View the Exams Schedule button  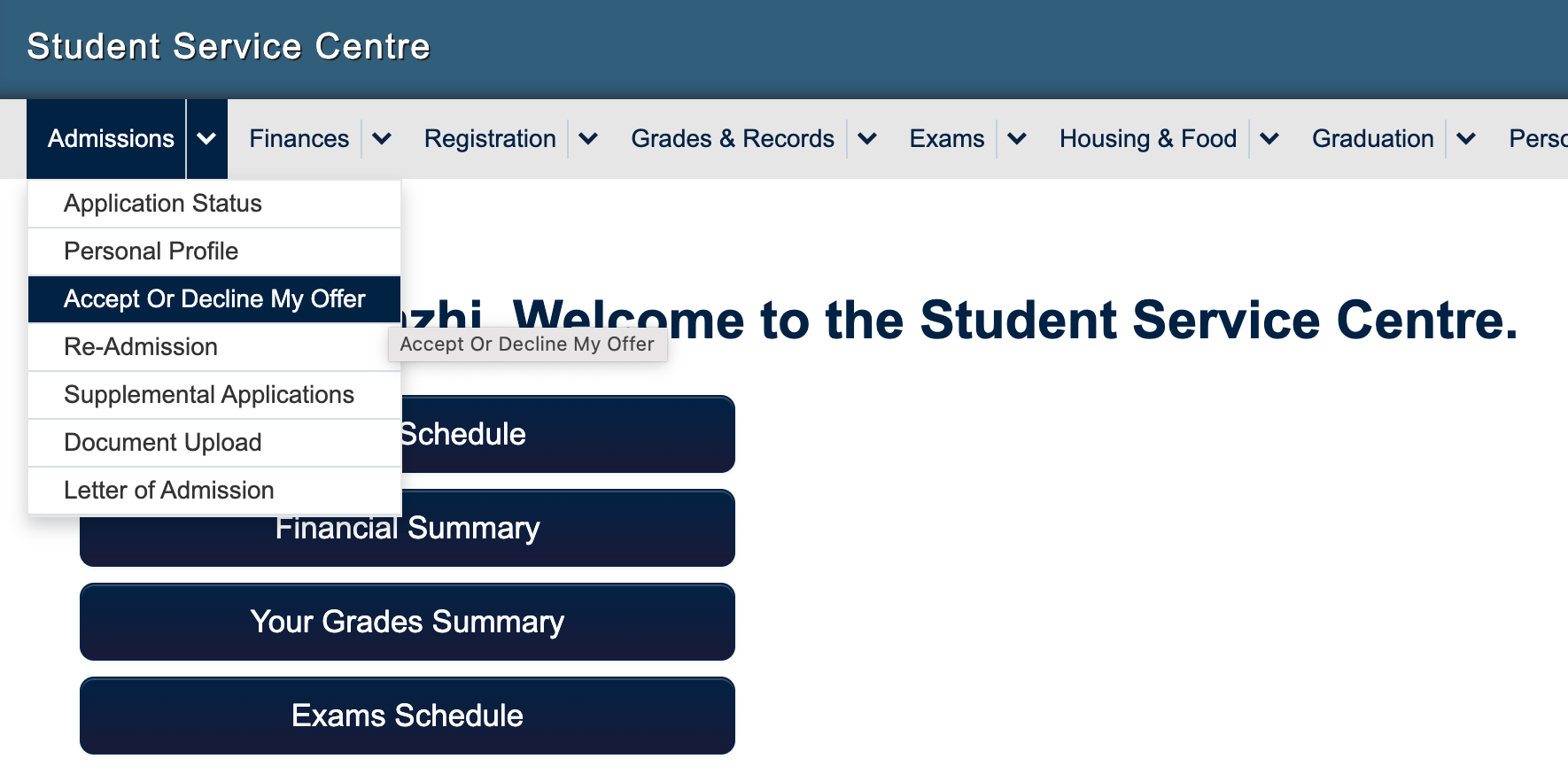[408, 716]
